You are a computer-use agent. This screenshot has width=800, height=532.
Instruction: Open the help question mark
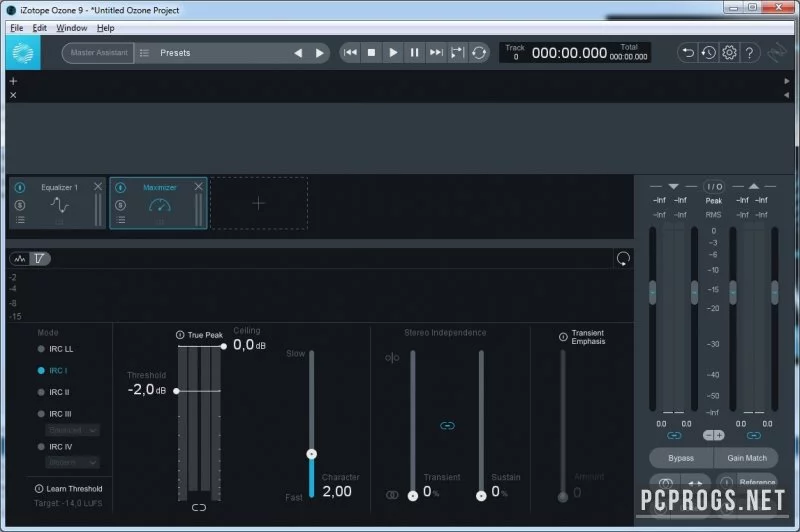[749, 53]
